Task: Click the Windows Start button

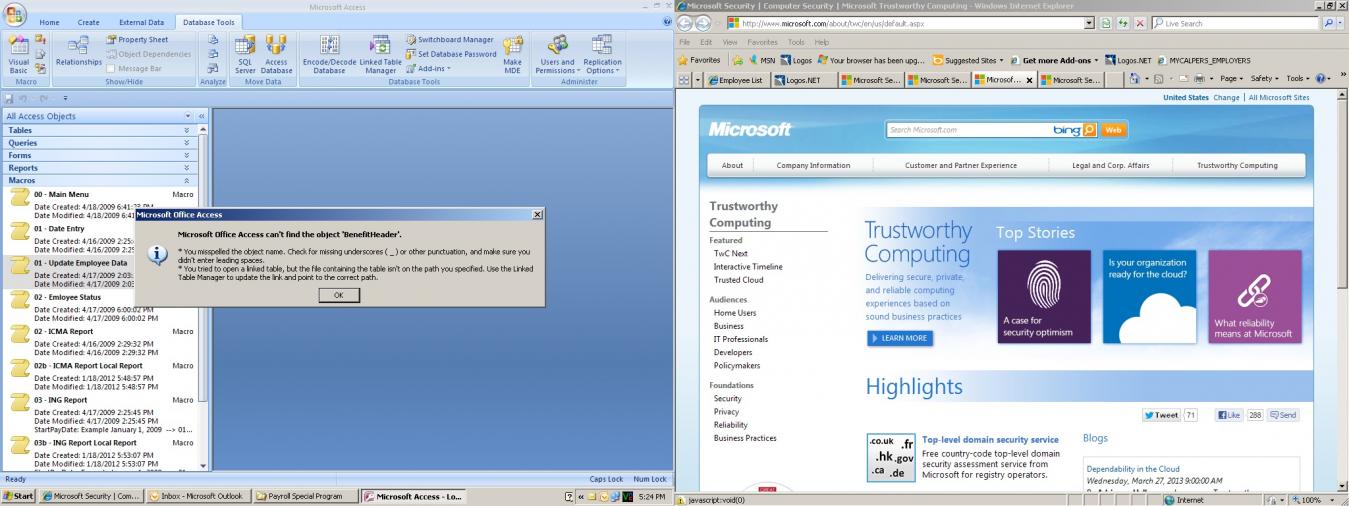Action: tap(19, 496)
